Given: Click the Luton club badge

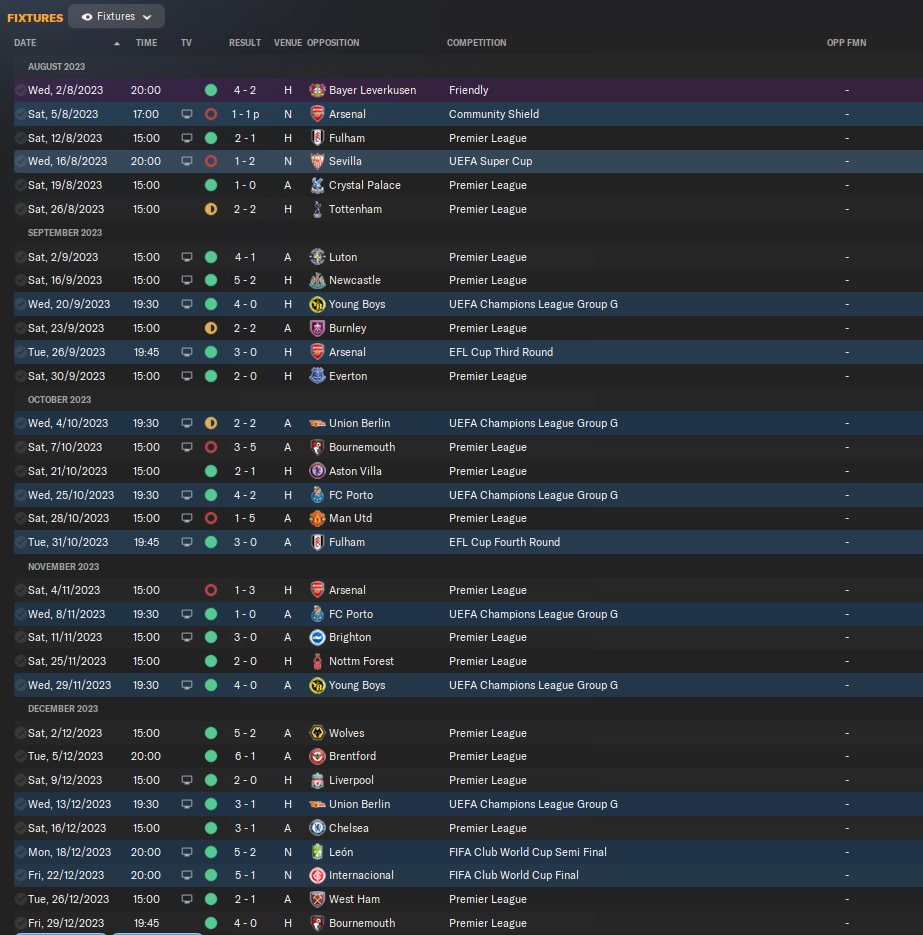Looking at the screenshot, I should 317,257.
